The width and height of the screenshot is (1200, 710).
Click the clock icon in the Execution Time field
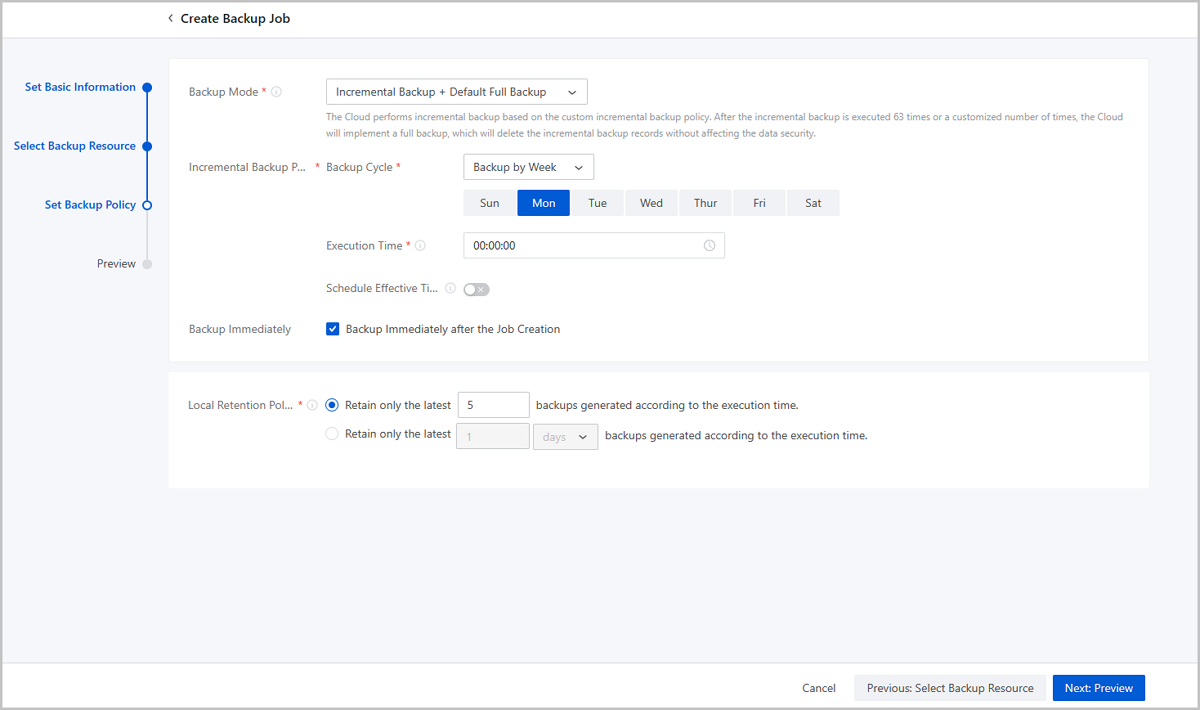pyautogui.click(x=709, y=246)
